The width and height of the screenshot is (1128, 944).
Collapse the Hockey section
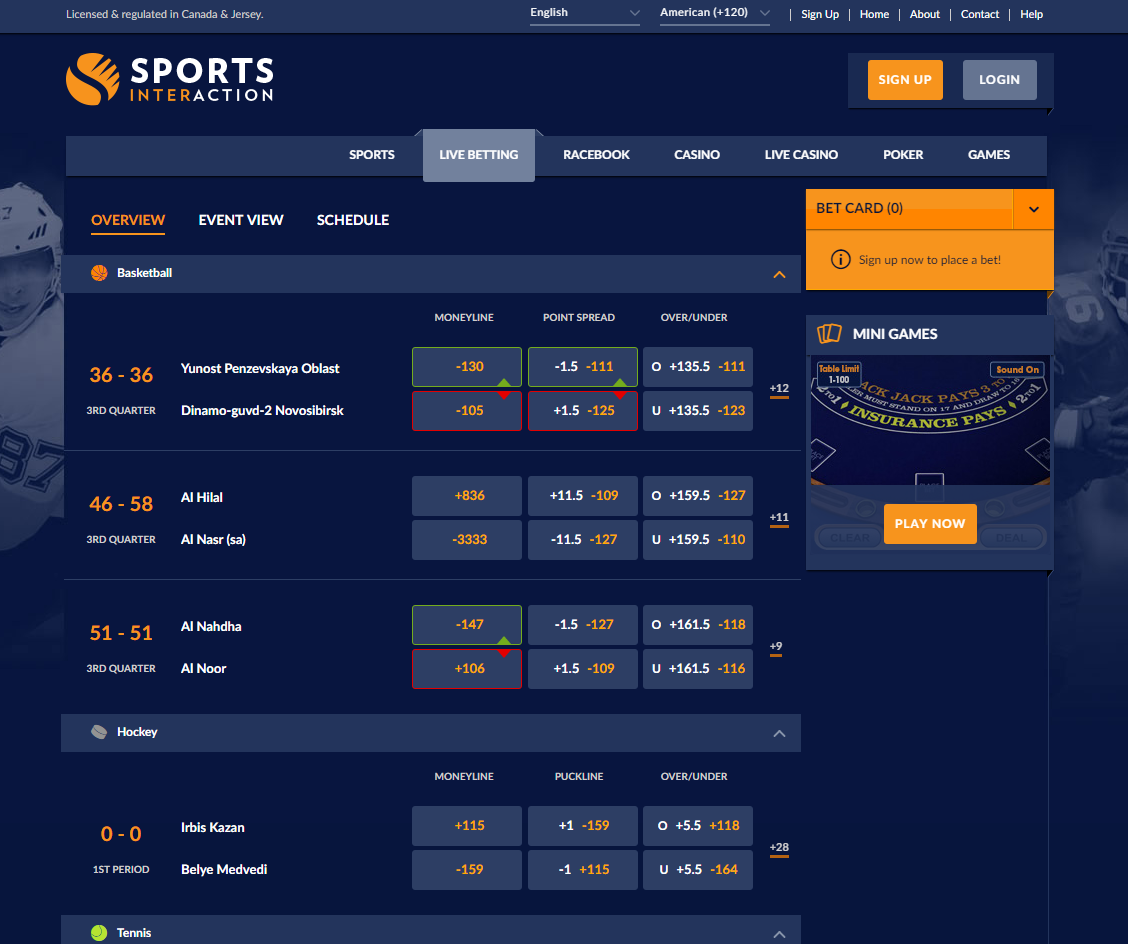click(x=779, y=732)
